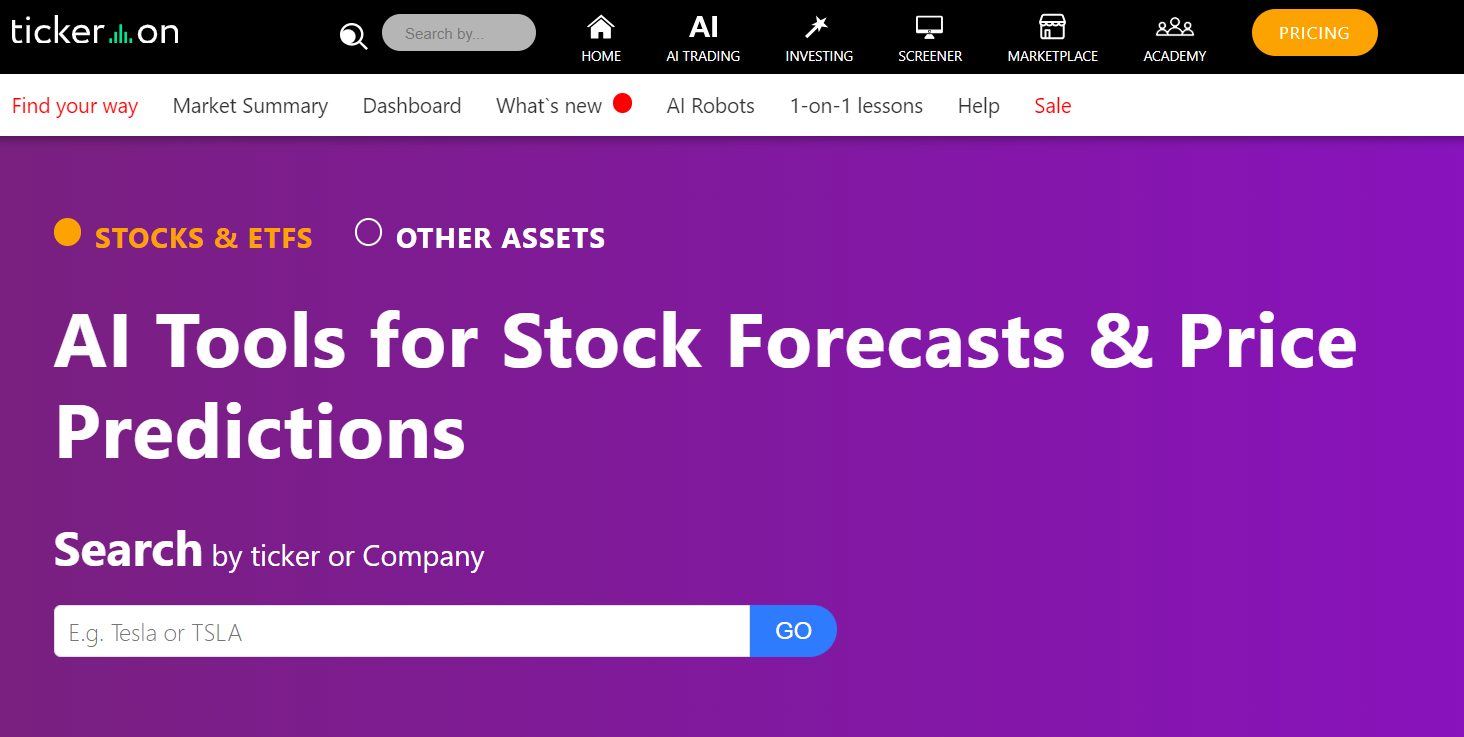
Task: Open the Marketplace storefront icon
Action: [1052, 27]
